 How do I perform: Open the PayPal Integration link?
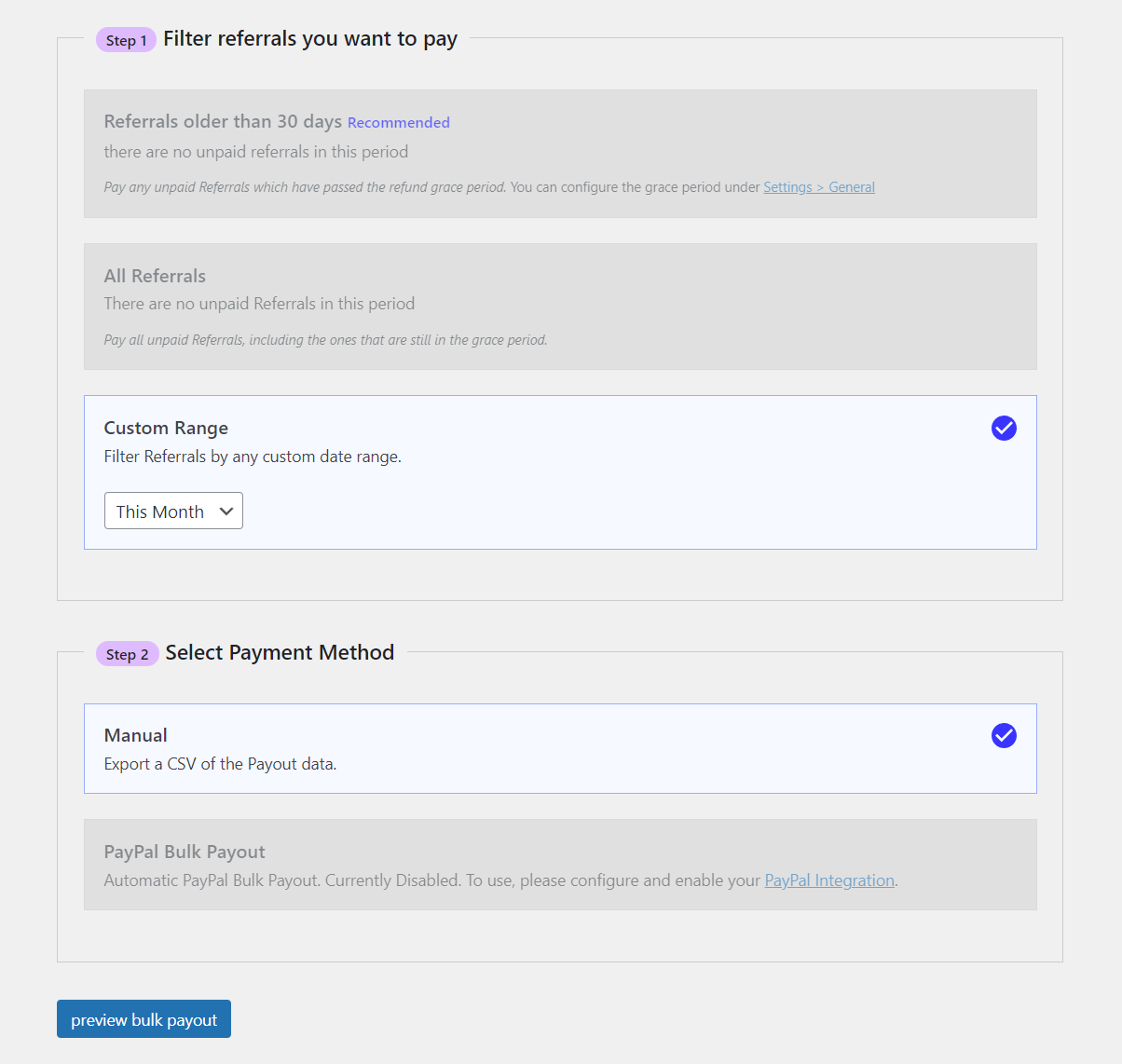pos(829,880)
